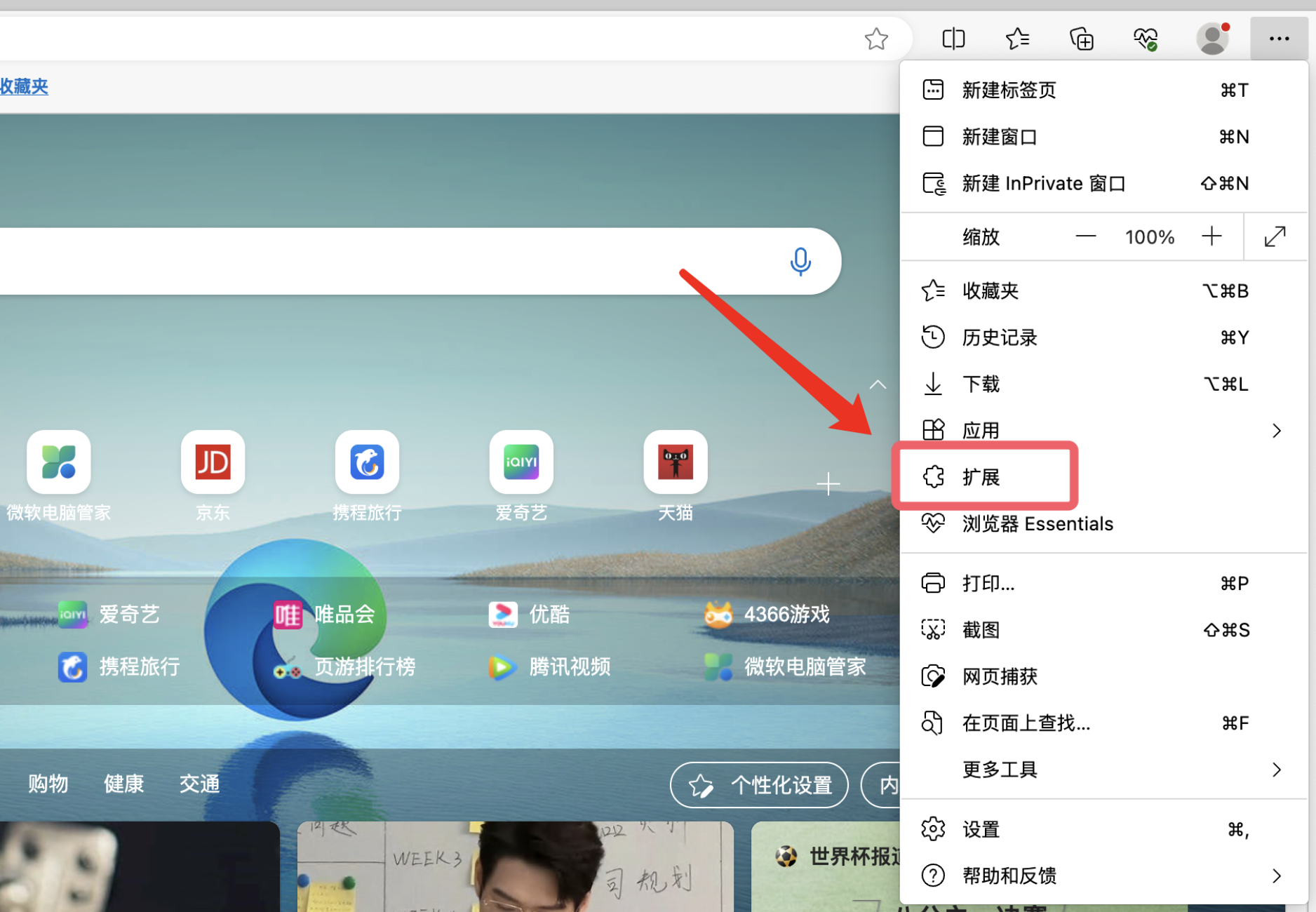This screenshot has height=912, width=1316.
Task: Increase zoom with the plus button
Action: pyautogui.click(x=1211, y=237)
